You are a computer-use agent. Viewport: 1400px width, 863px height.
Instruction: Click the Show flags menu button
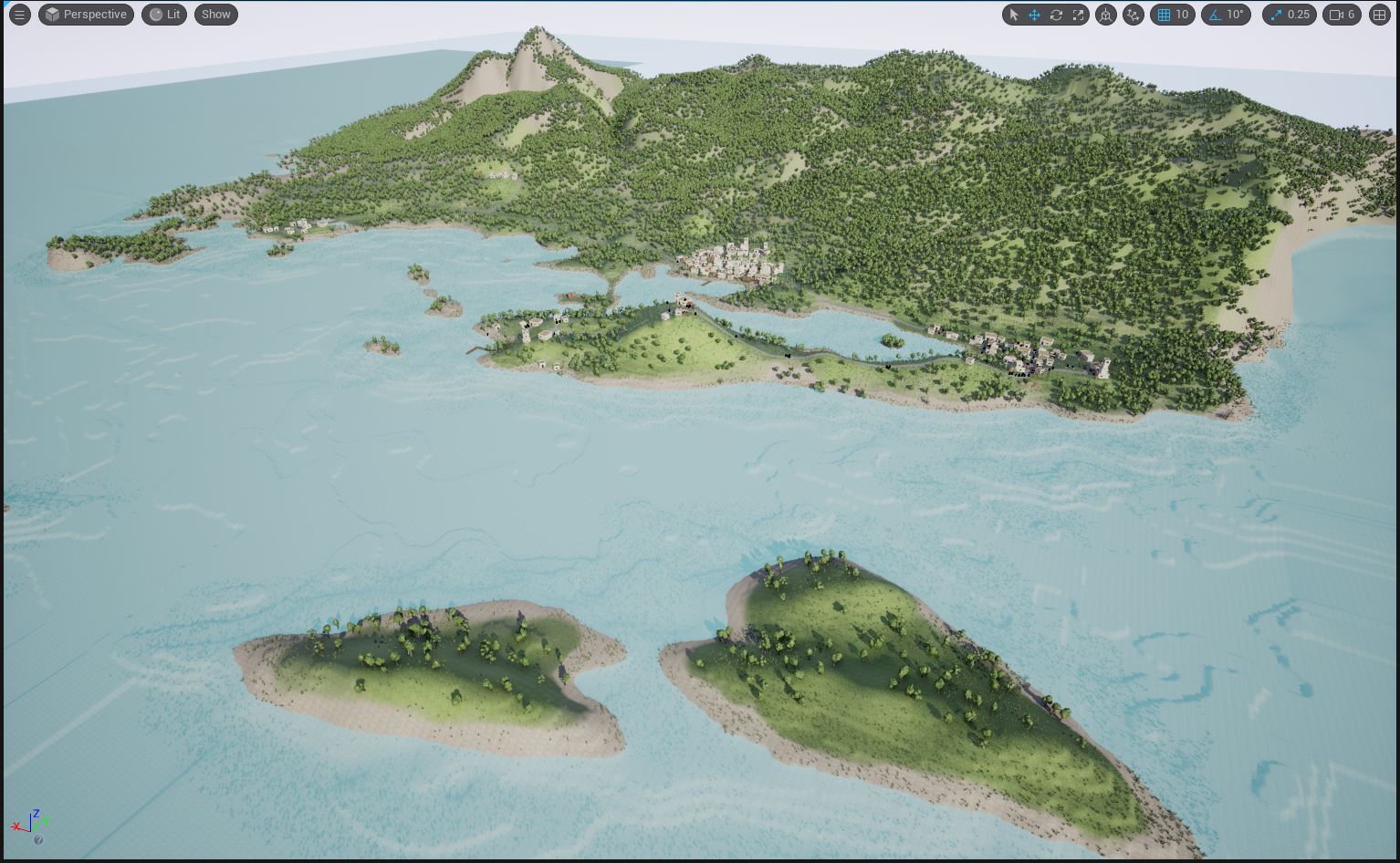(215, 15)
